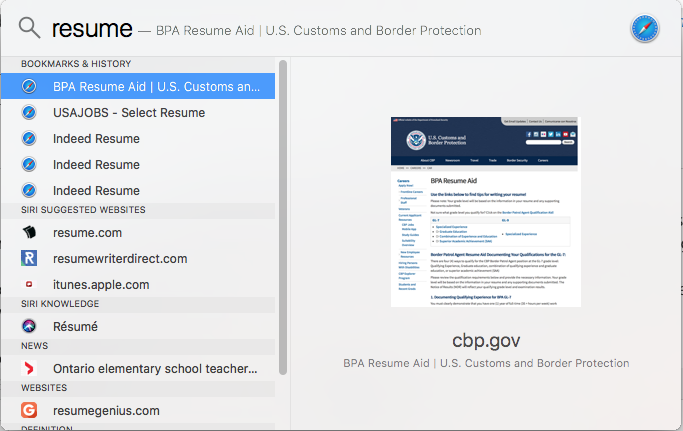The height and width of the screenshot is (431, 683).
Task: Click the cbp.gov domain label in preview
Action: (486, 340)
